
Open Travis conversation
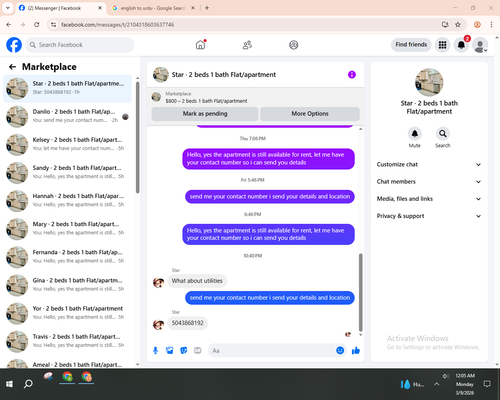click(x=67, y=341)
